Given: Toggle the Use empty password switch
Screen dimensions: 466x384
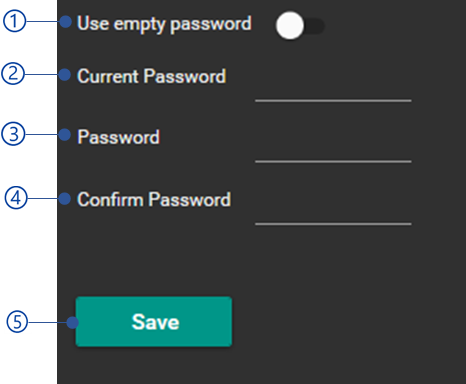Looking at the screenshot, I should tap(300, 26).
